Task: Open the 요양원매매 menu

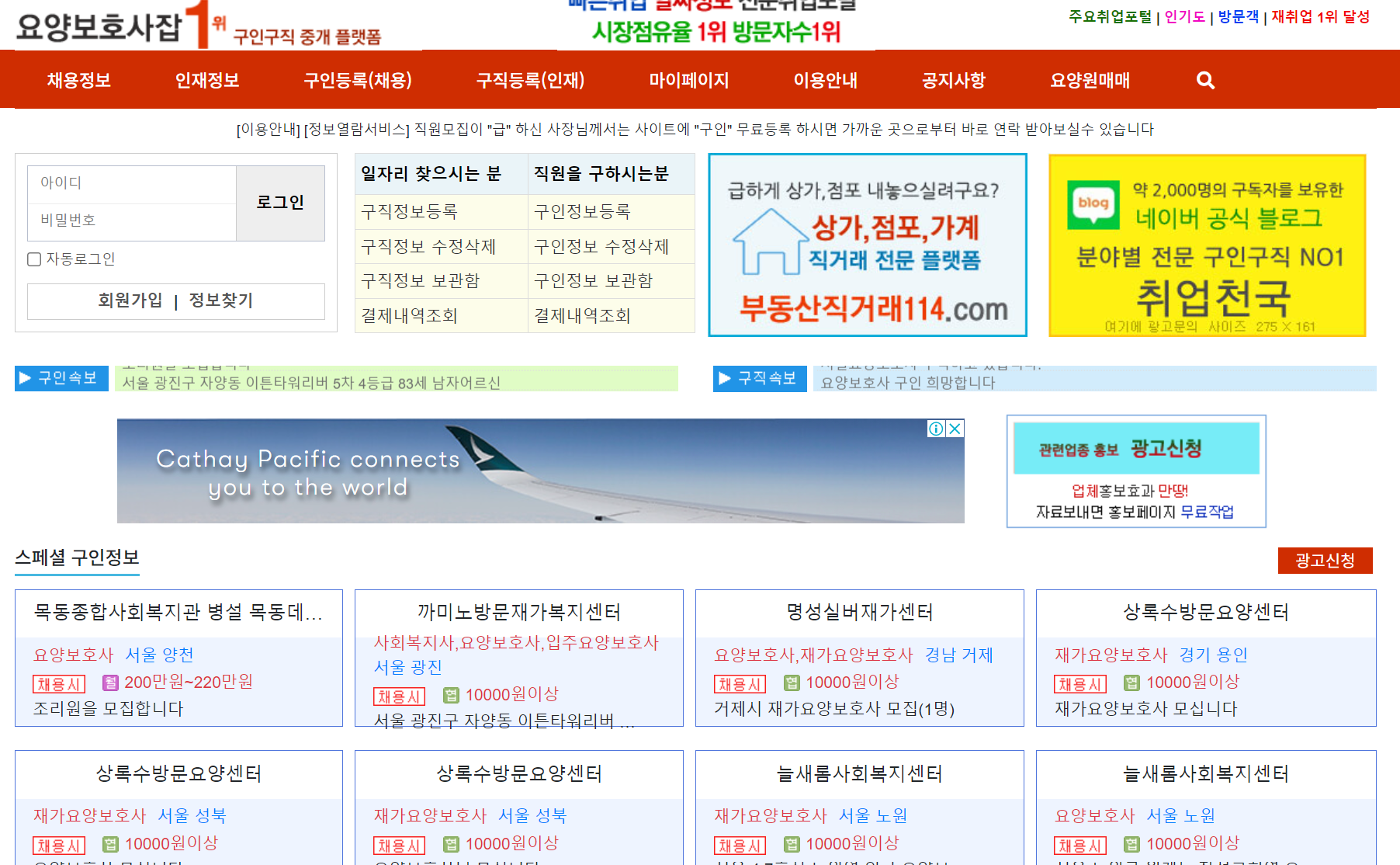Action: pos(1090,80)
